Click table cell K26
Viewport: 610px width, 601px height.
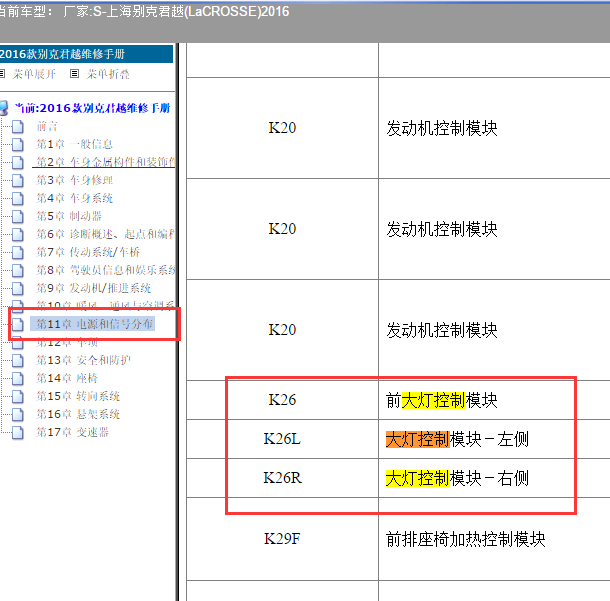pyautogui.click(x=282, y=400)
